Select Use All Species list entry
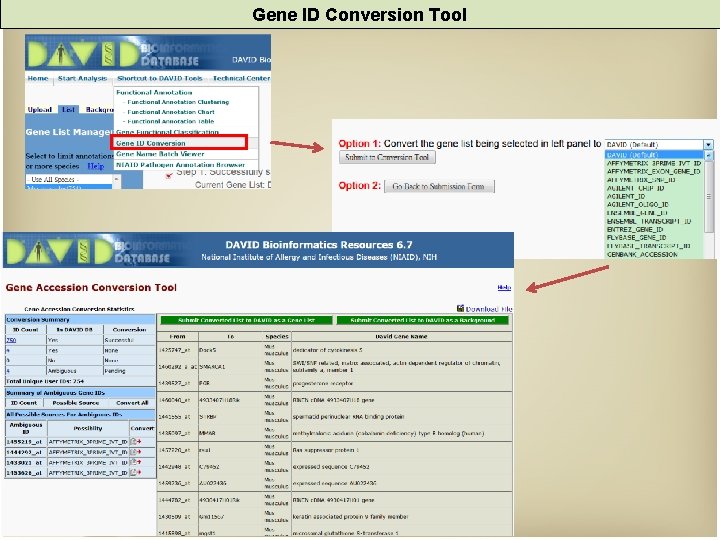This screenshot has width=720, height=540. [x=69, y=179]
